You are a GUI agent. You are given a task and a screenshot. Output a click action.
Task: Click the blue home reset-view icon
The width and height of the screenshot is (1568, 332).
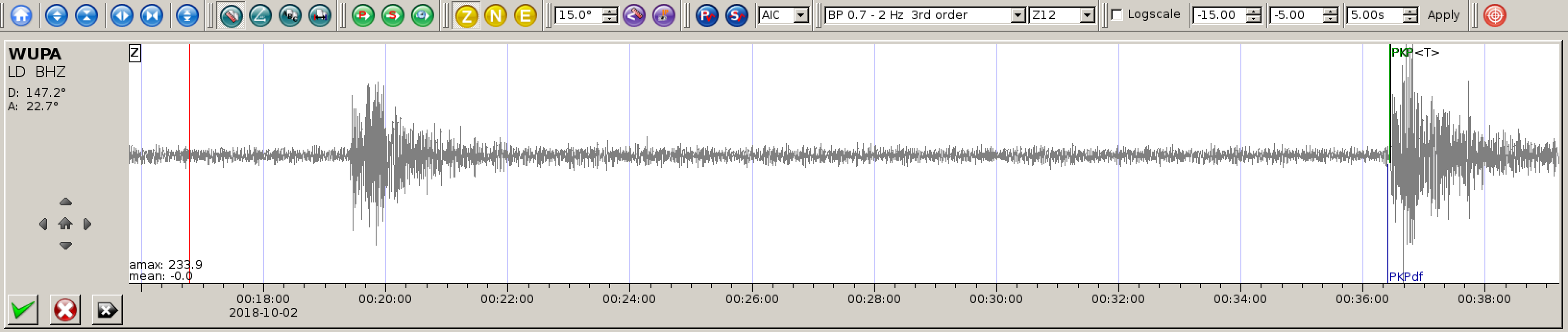pos(21,15)
